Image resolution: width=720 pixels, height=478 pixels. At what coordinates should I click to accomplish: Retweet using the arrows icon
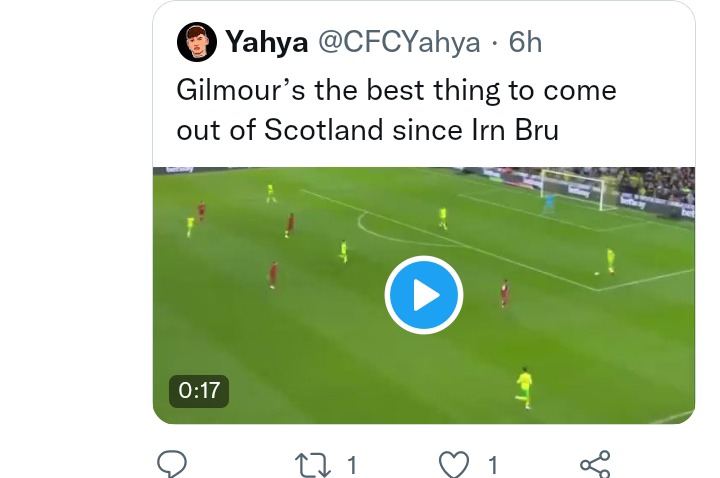pyautogui.click(x=313, y=465)
